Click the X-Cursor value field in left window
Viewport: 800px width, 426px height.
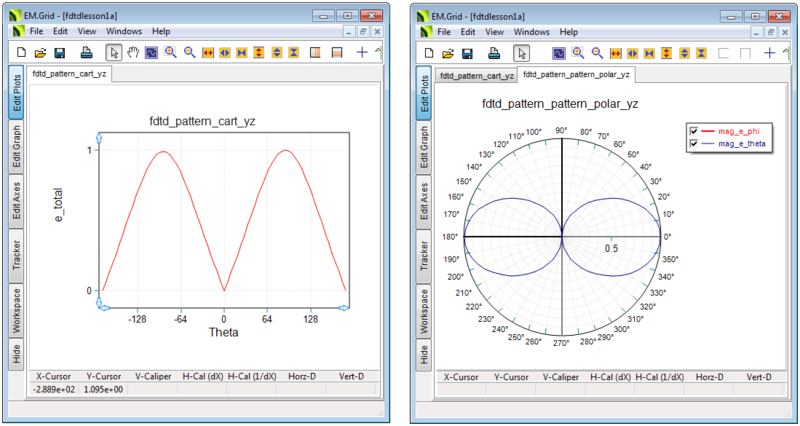pyautogui.click(x=53, y=389)
